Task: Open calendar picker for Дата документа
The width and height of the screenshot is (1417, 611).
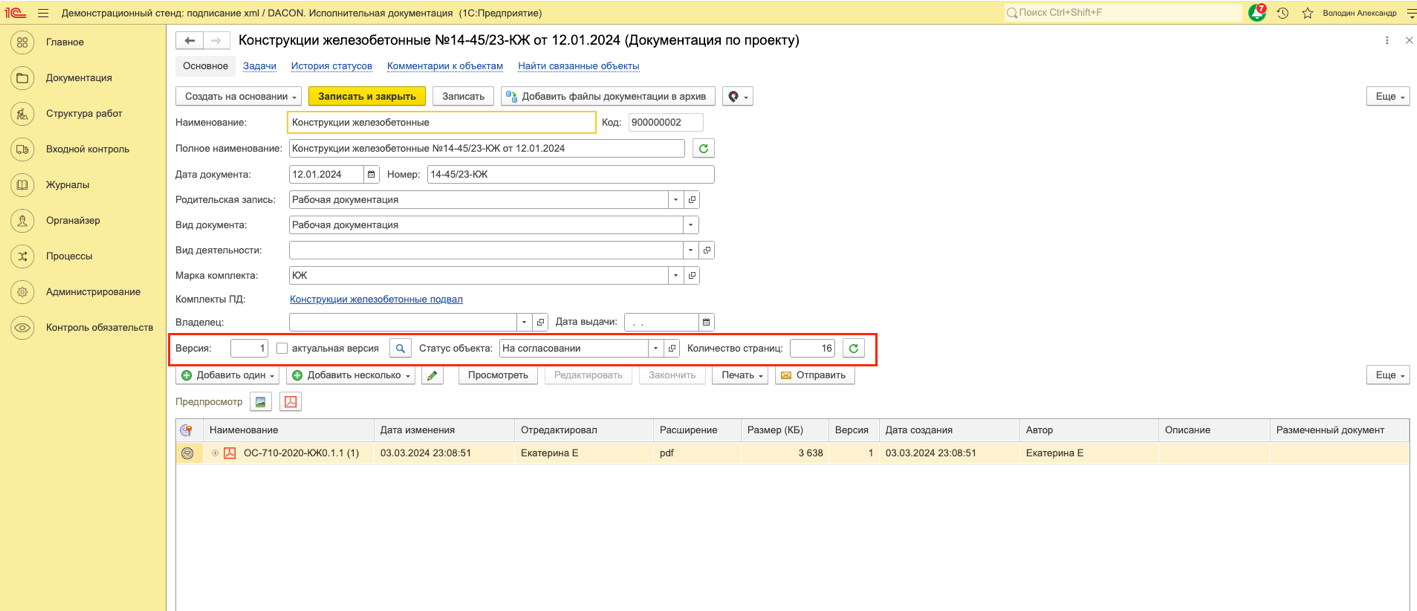Action: point(371,174)
